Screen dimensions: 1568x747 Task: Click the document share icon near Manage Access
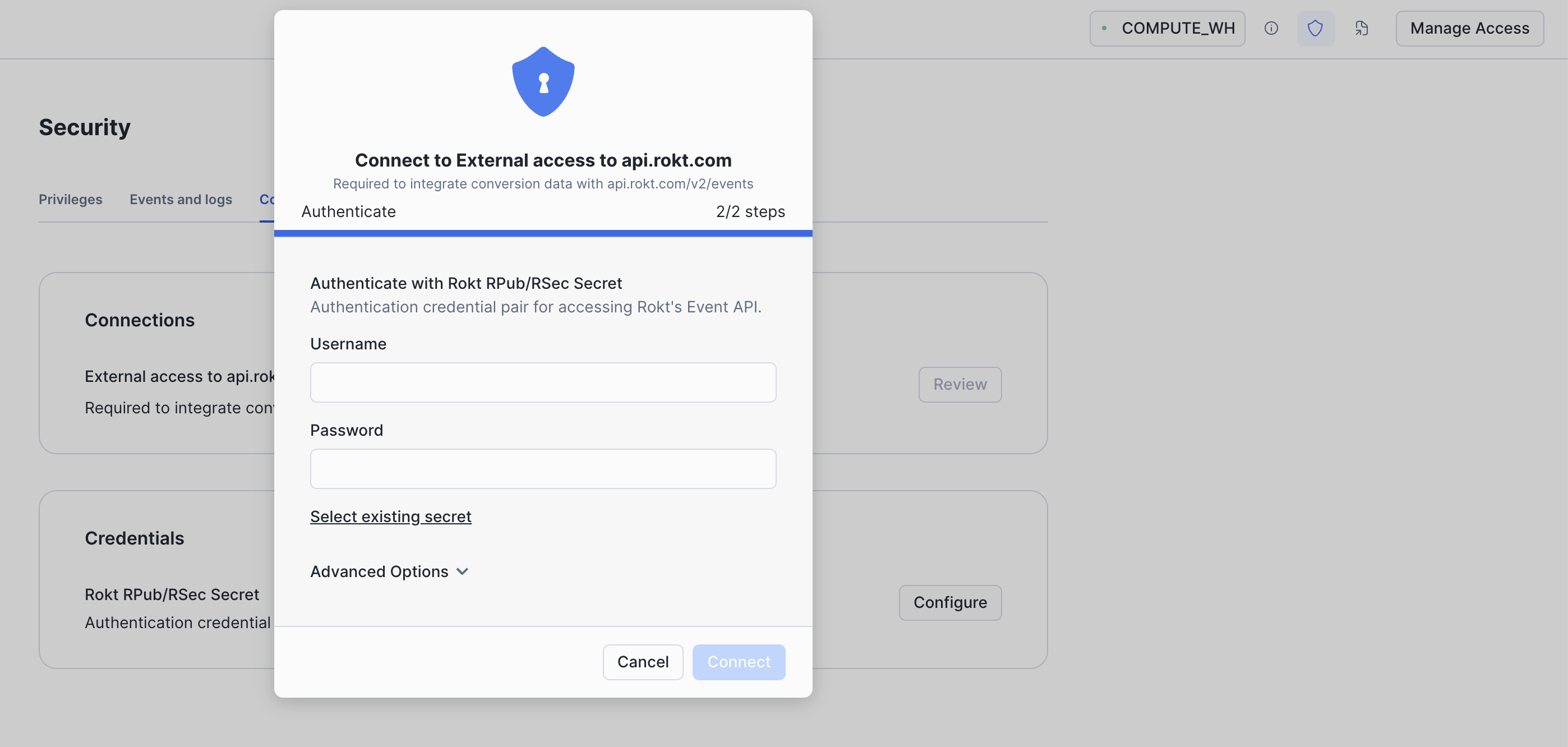pyautogui.click(x=1362, y=28)
